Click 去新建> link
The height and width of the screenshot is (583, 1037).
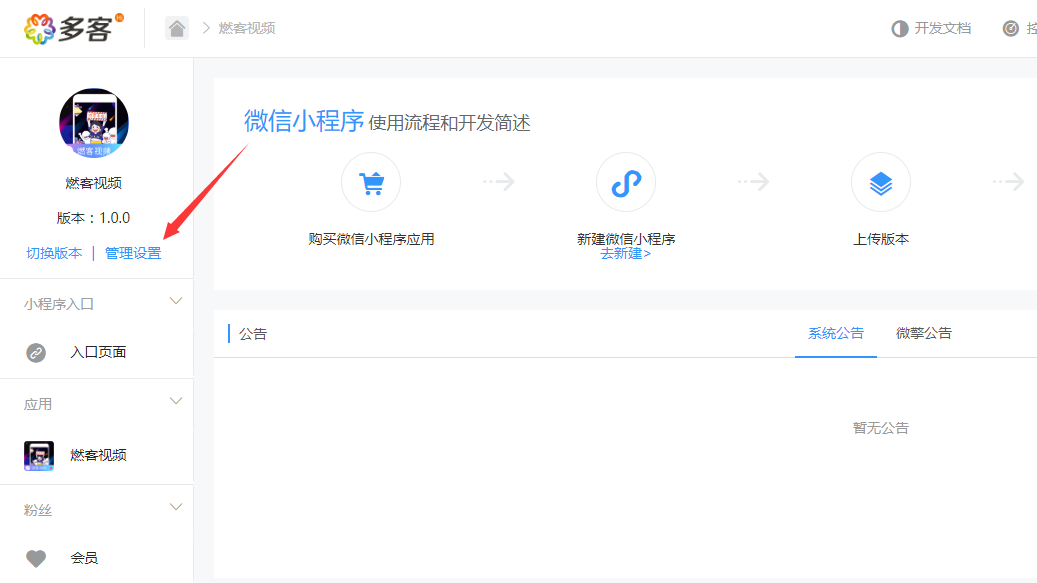(626, 254)
